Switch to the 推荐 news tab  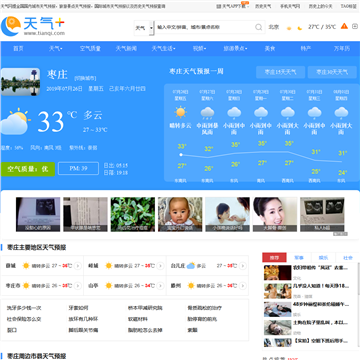274,258
